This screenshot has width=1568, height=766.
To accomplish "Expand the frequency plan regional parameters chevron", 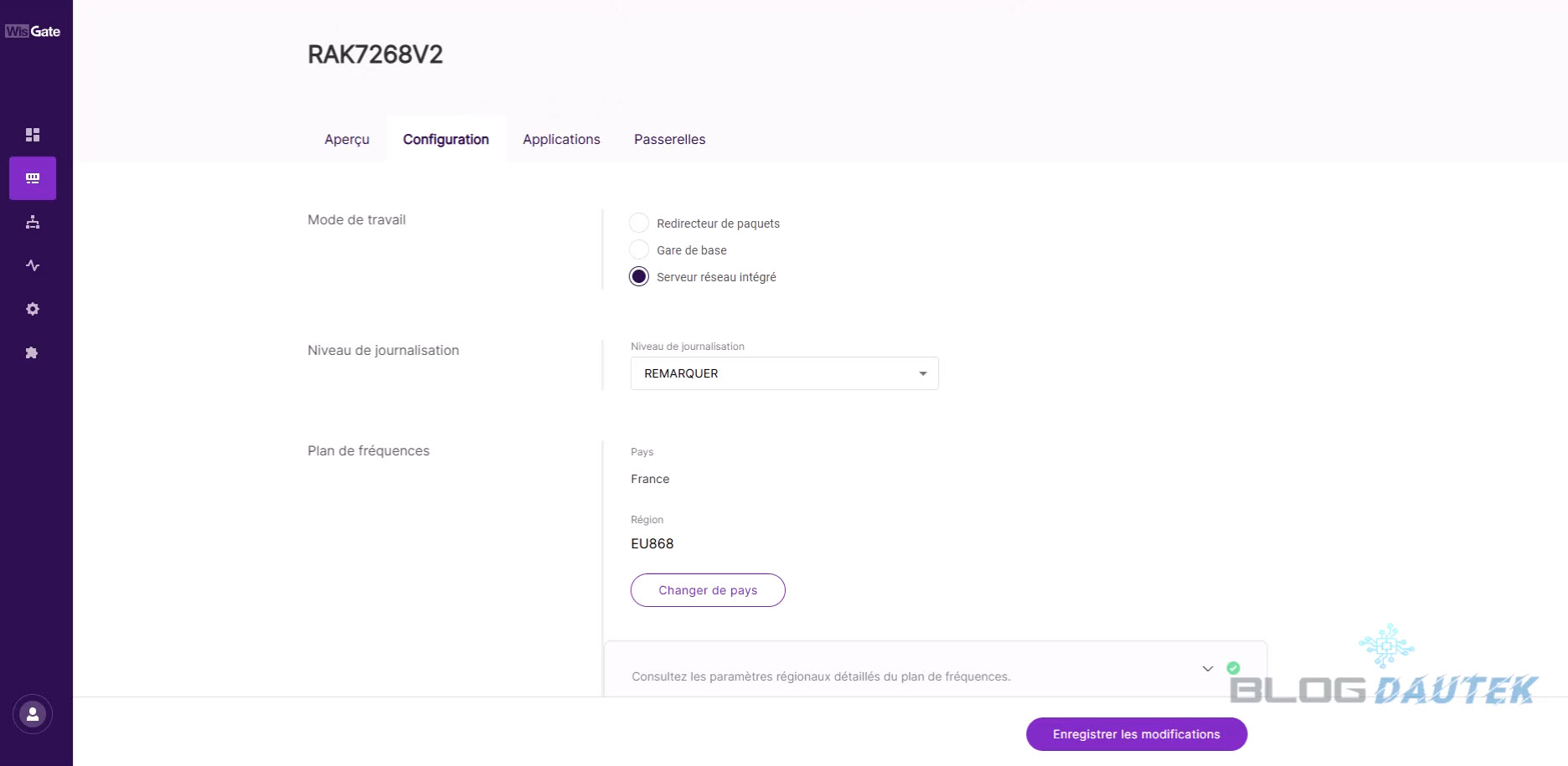I will (1207, 668).
